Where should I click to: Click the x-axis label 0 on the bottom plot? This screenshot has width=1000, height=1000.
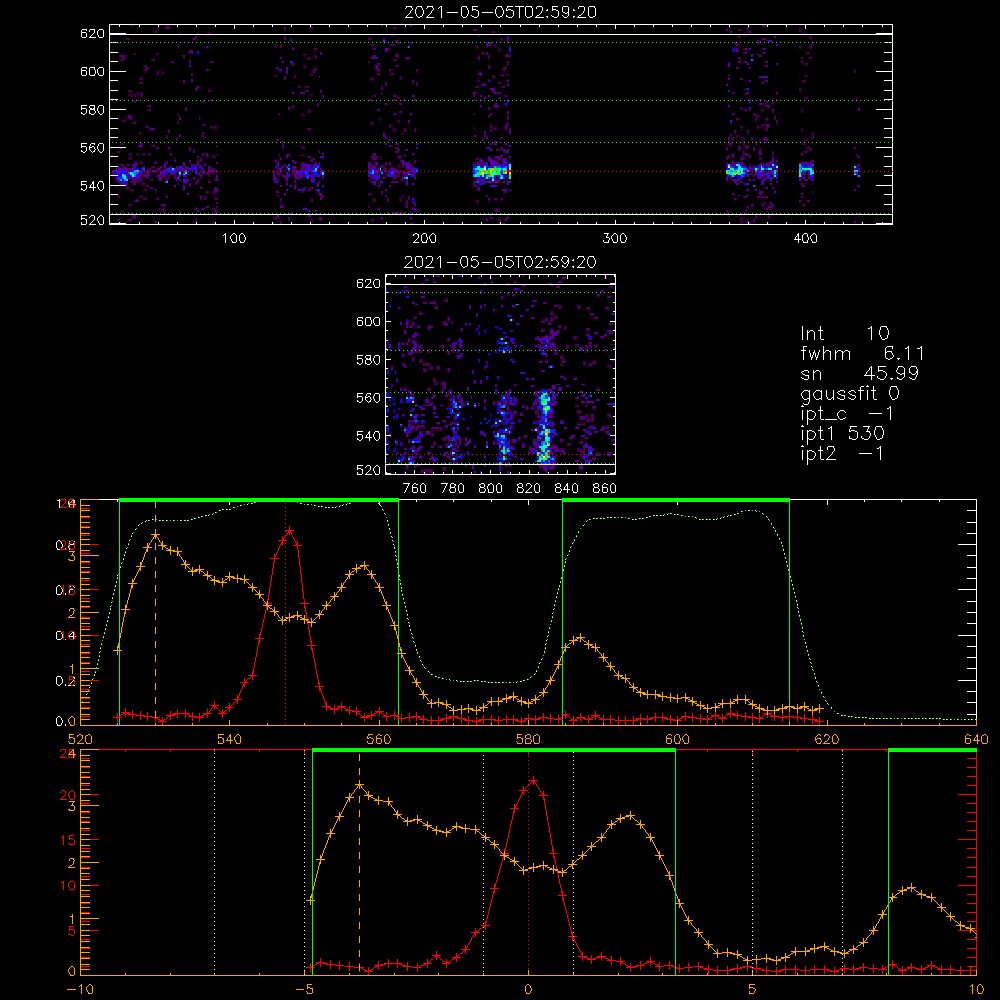(528, 990)
